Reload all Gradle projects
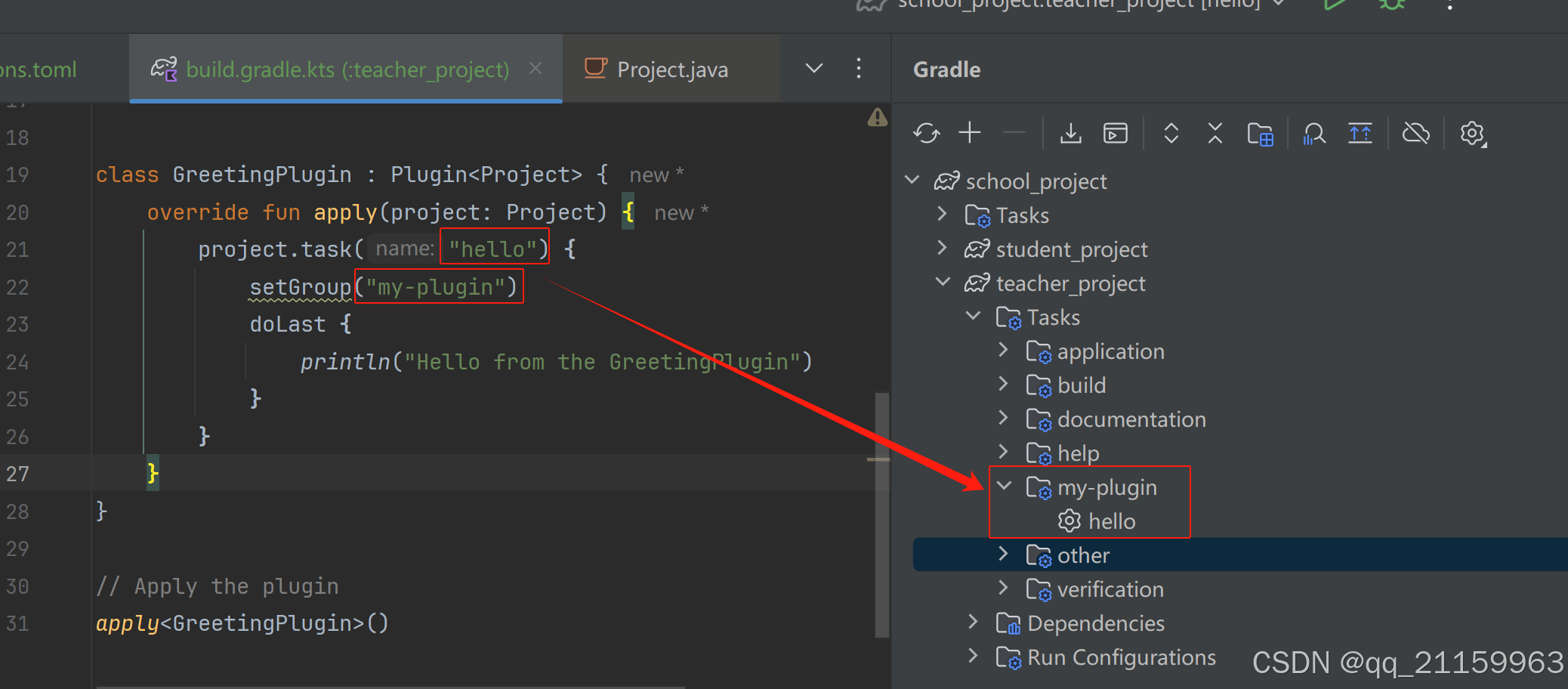 coord(927,133)
